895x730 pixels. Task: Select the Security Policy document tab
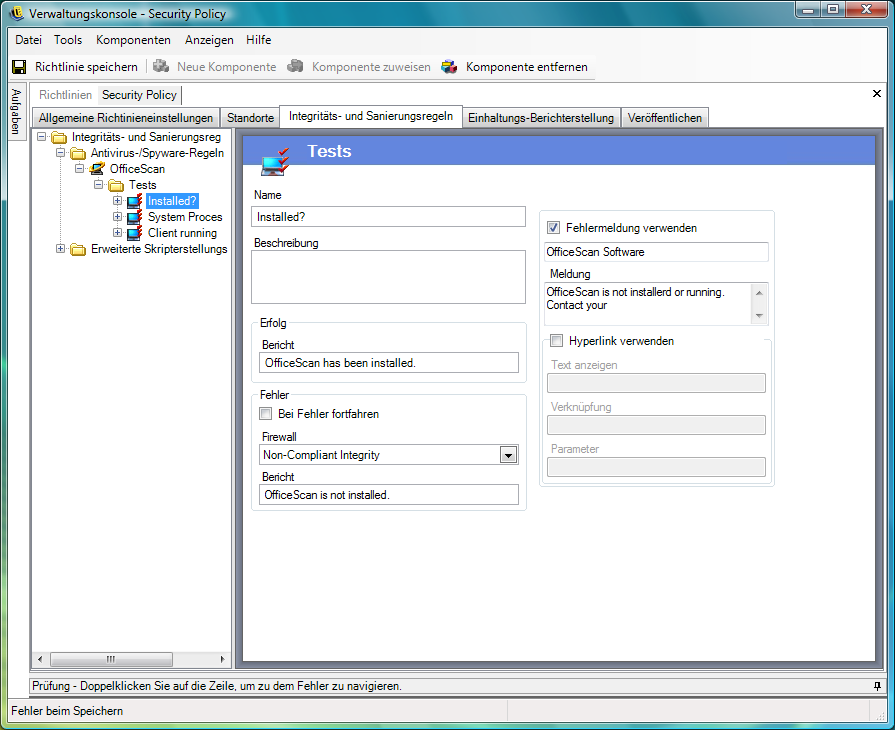coord(139,95)
